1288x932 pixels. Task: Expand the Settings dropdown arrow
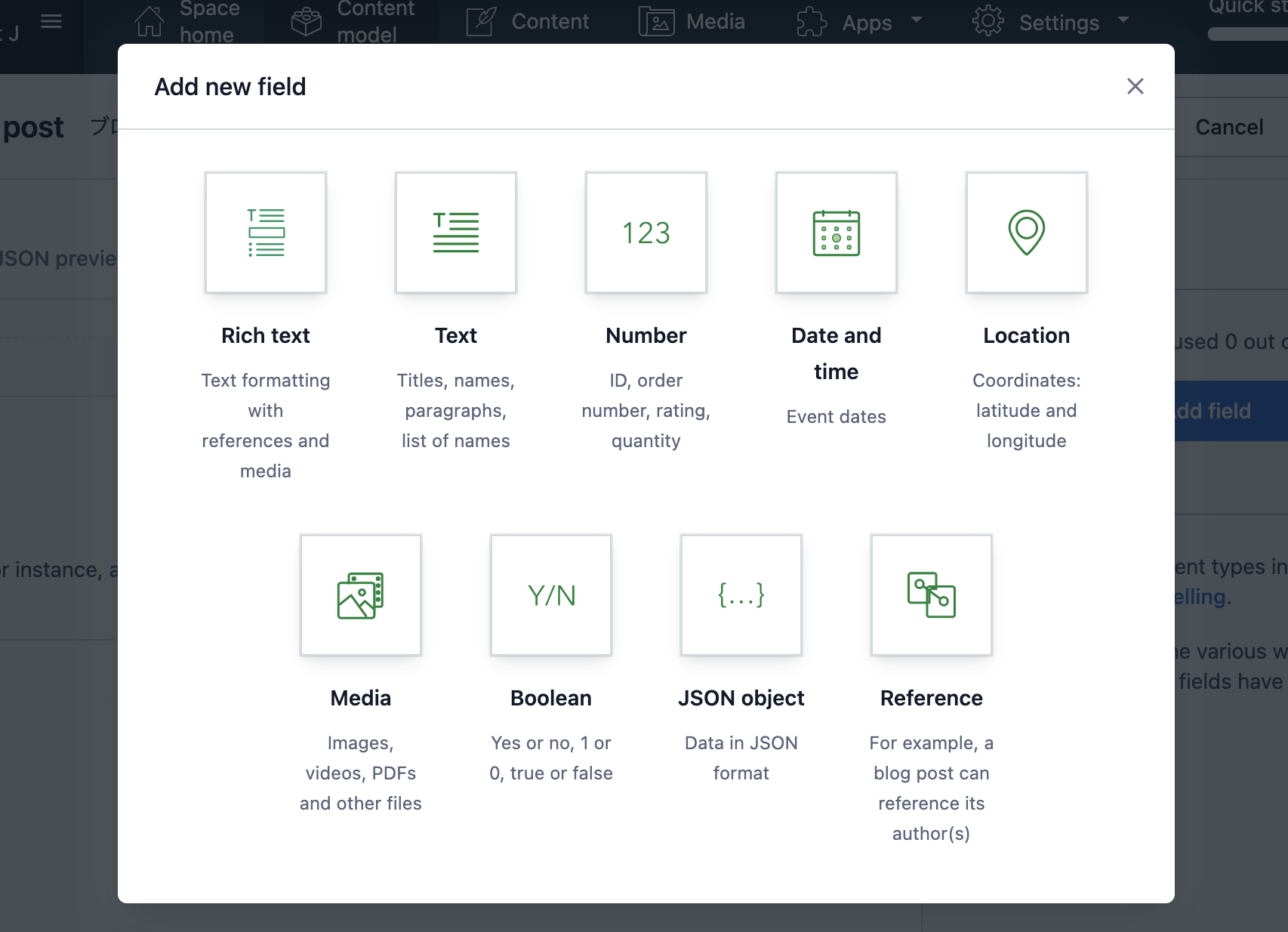(1123, 19)
